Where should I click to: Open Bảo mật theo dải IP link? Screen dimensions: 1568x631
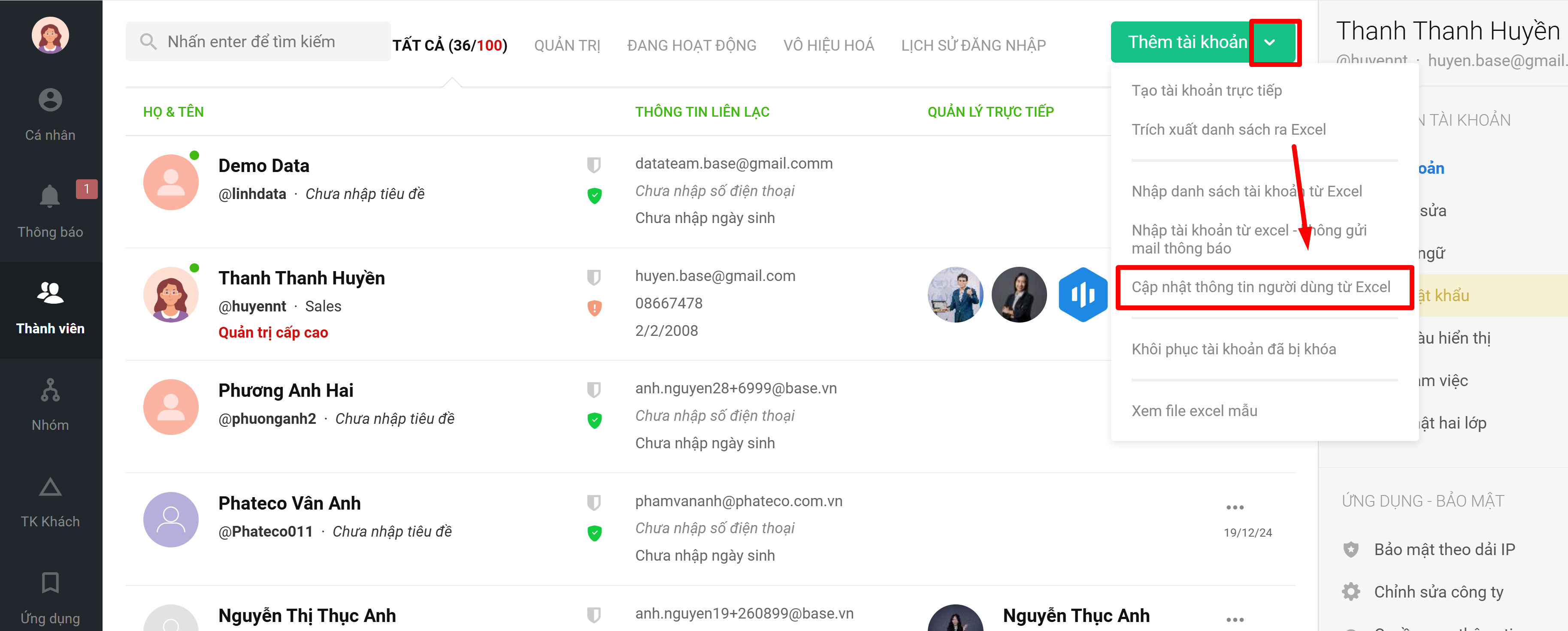pos(1444,549)
